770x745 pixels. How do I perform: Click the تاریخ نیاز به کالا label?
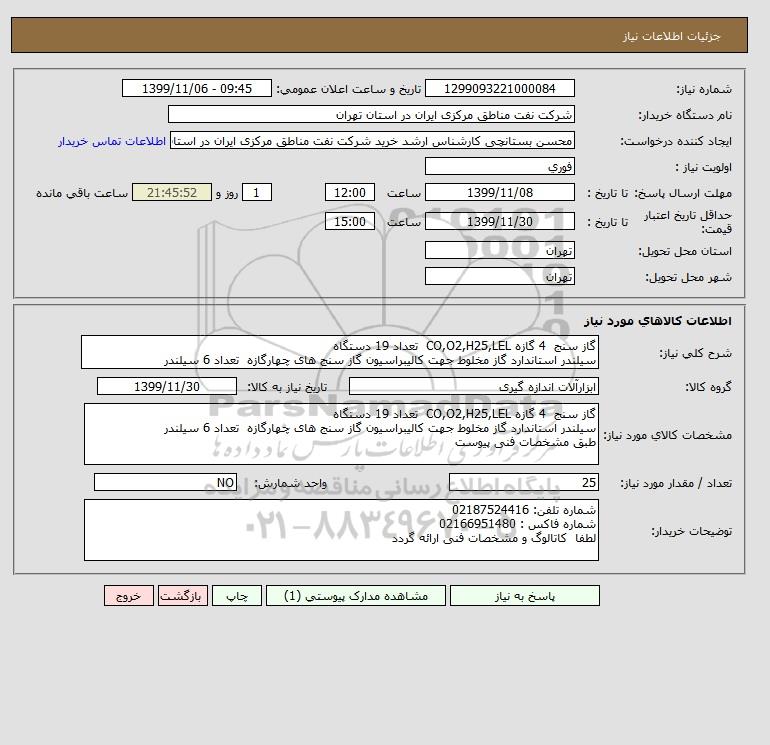(287, 387)
